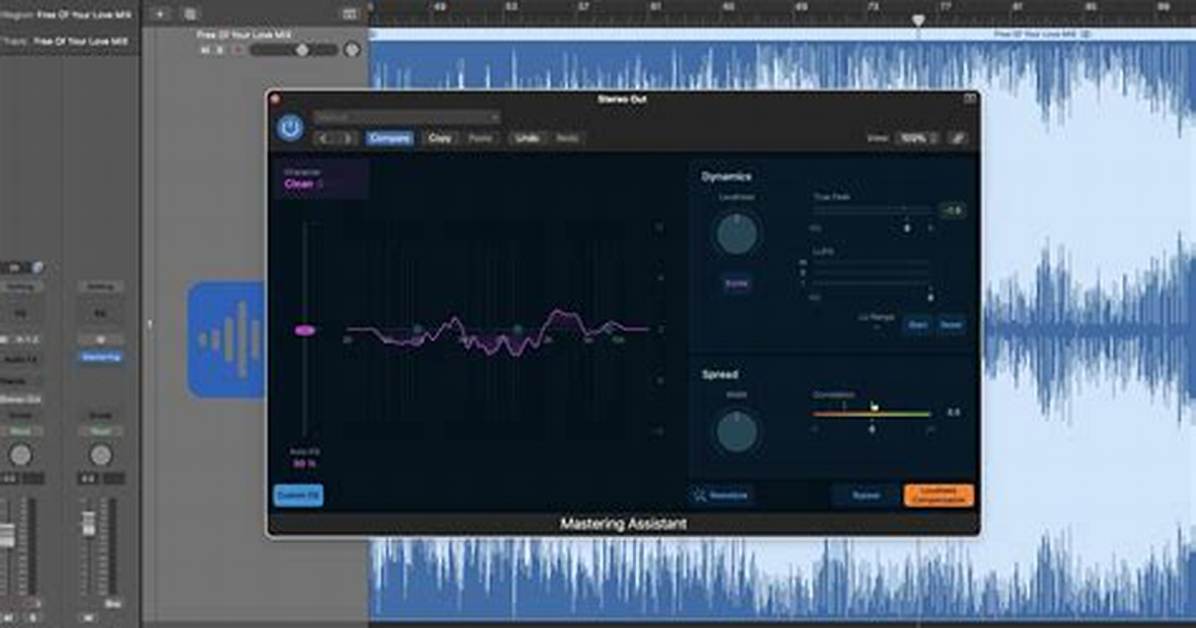Toggle the Excite button

tap(736, 284)
